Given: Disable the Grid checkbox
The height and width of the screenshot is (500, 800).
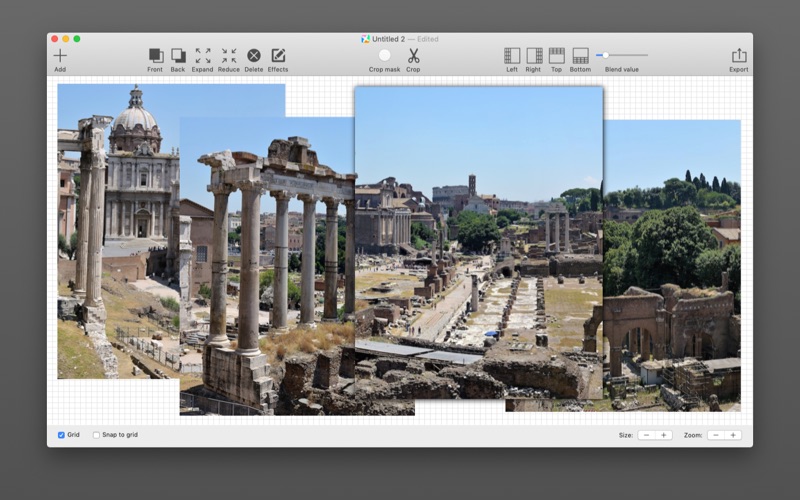Looking at the screenshot, I should pos(61,435).
